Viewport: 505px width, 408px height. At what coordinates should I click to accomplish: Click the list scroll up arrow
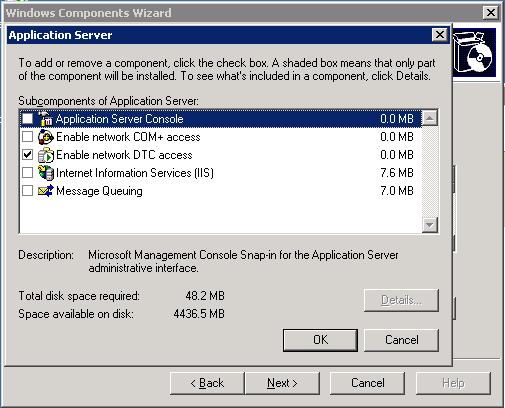pos(430,118)
